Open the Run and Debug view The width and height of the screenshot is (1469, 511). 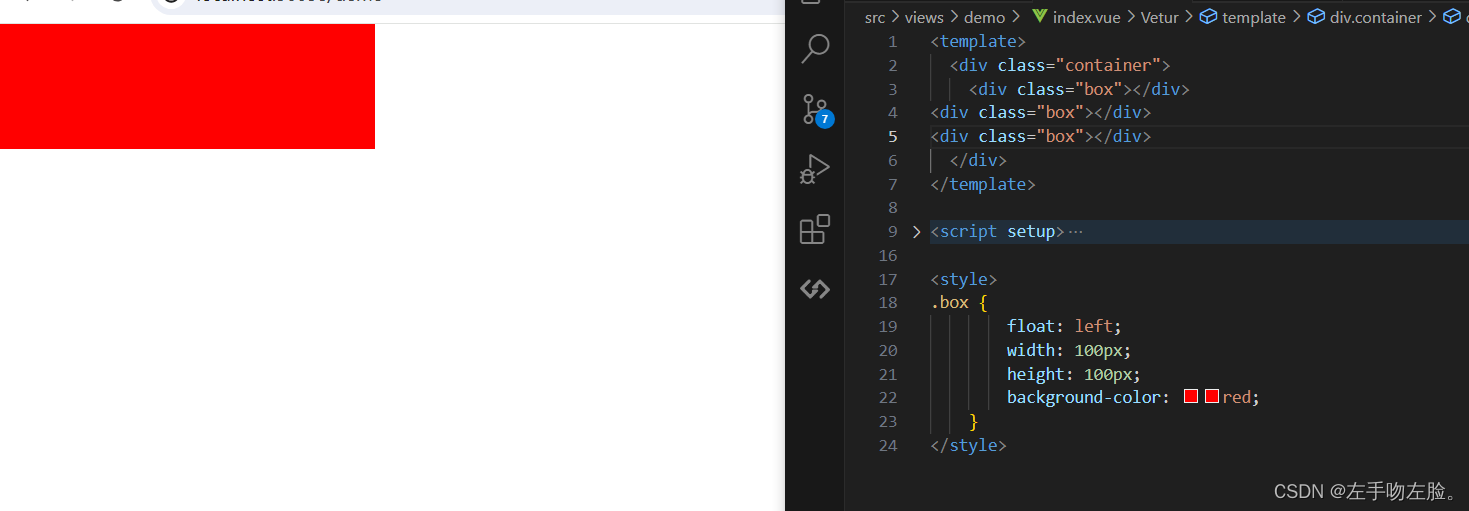click(815, 169)
